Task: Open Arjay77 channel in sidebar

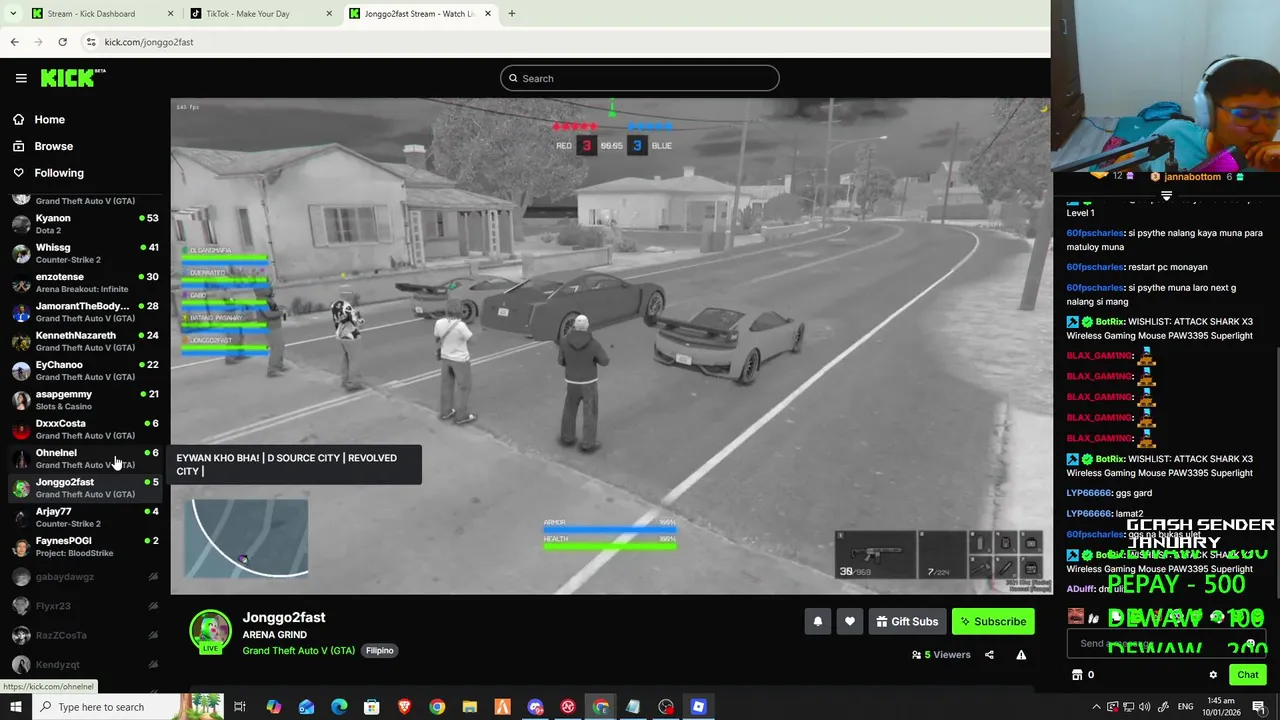Action: 85,517
